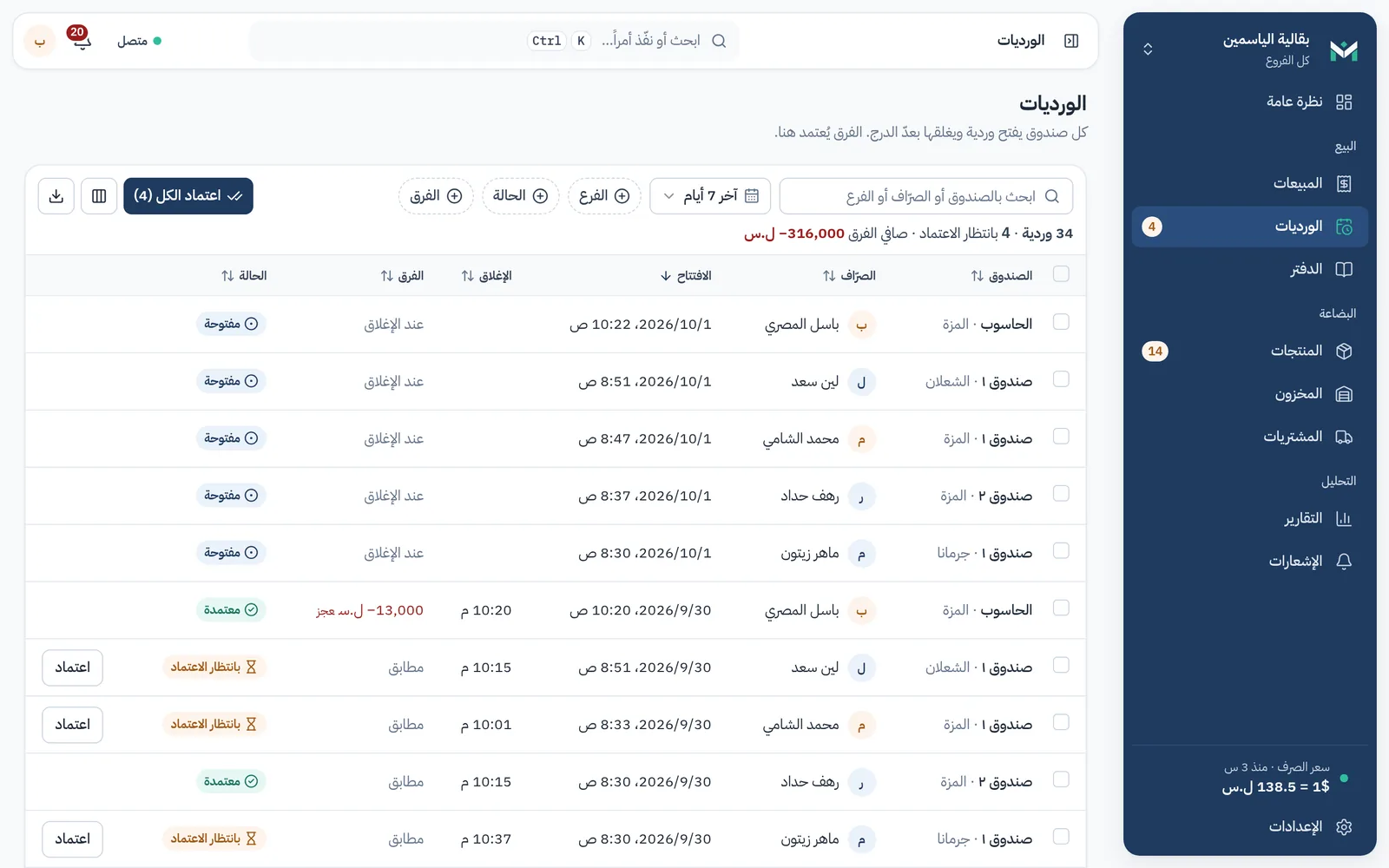
Task: Click the search magnifier in top bar
Action: tap(719, 41)
